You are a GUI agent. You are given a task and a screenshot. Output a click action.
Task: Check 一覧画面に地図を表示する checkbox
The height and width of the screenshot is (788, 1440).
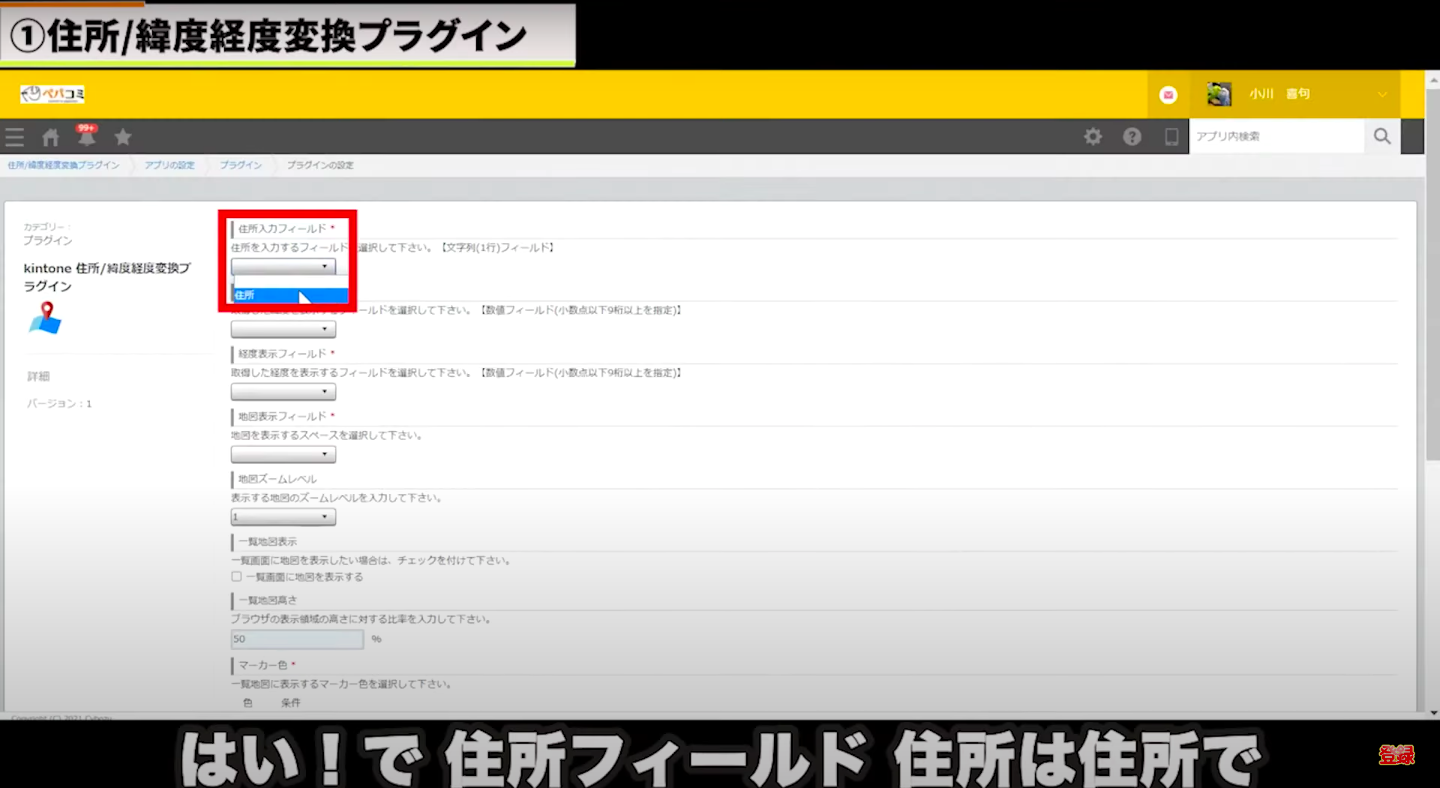click(x=237, y=577)
